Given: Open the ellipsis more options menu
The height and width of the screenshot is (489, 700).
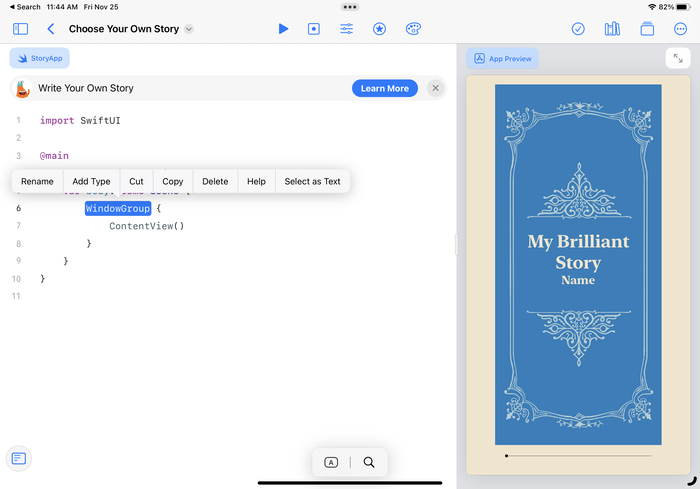Looking at the screenshot, I should click(x=681, y=29).
